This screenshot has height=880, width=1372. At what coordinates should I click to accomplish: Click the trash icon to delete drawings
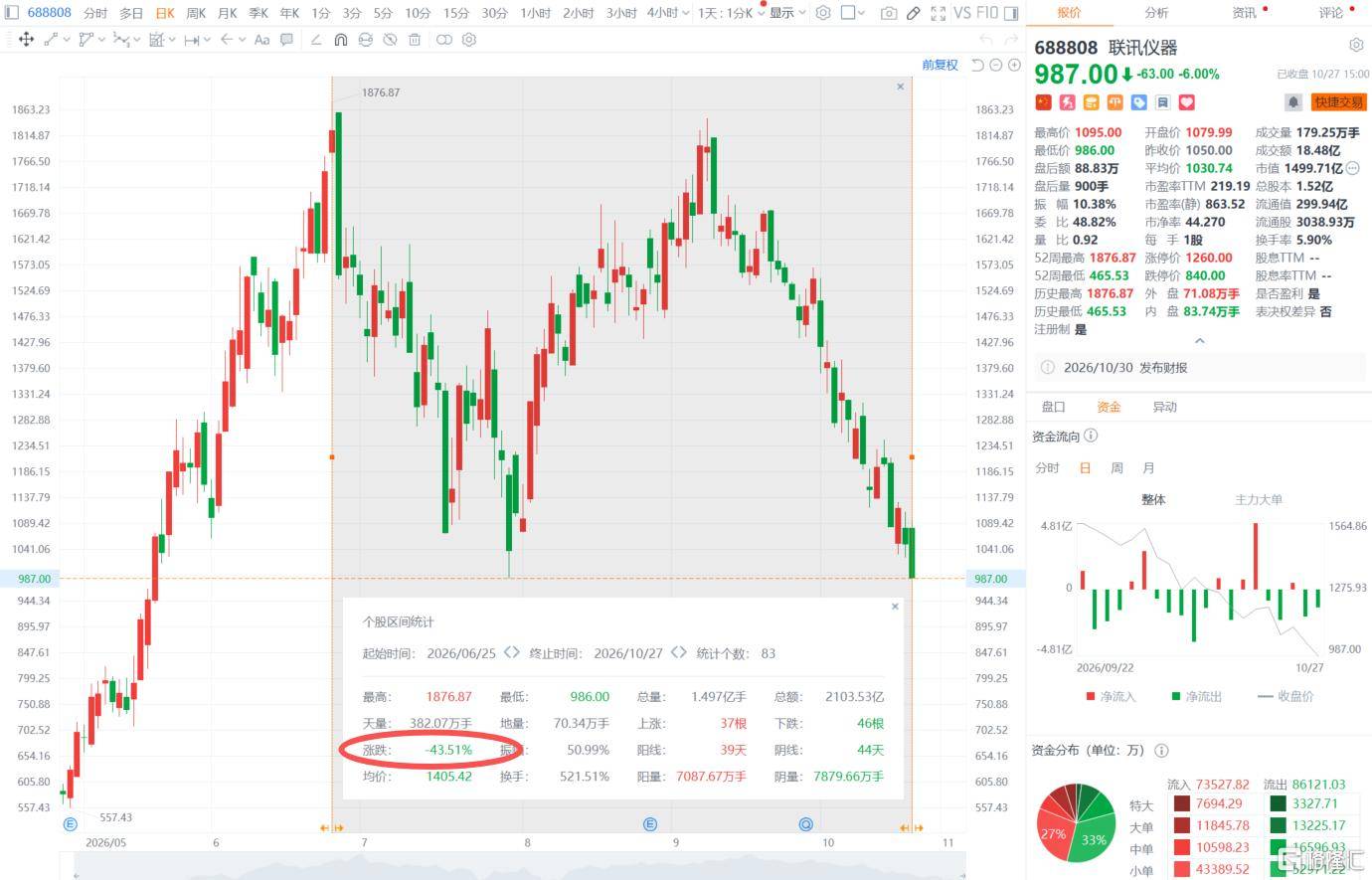[415, 40]
